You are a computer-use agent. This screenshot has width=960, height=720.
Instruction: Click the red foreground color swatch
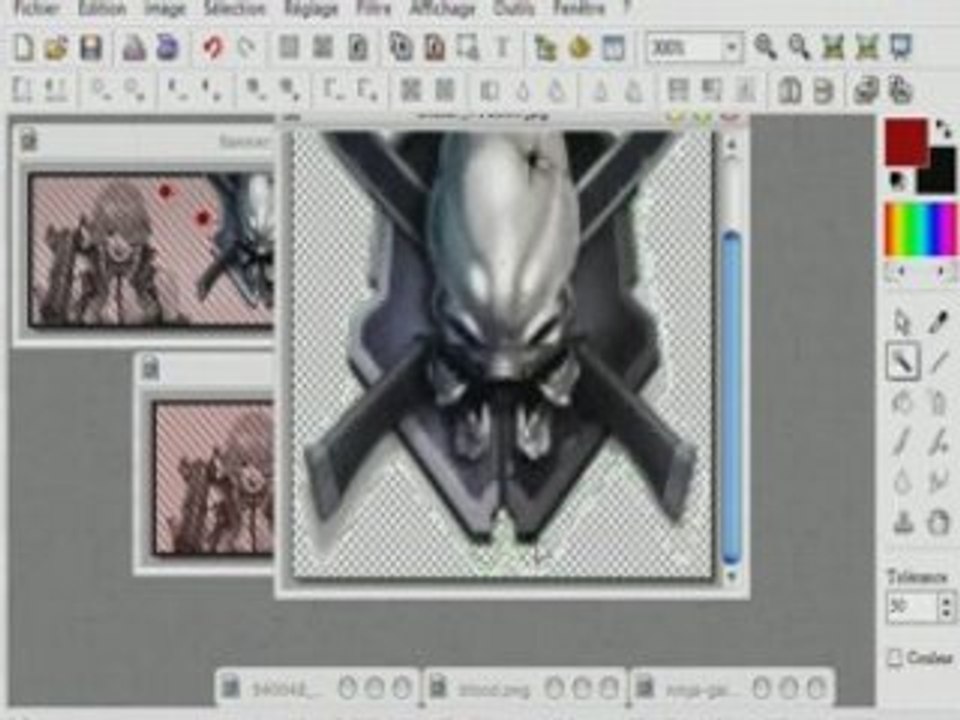pos(906,141)
